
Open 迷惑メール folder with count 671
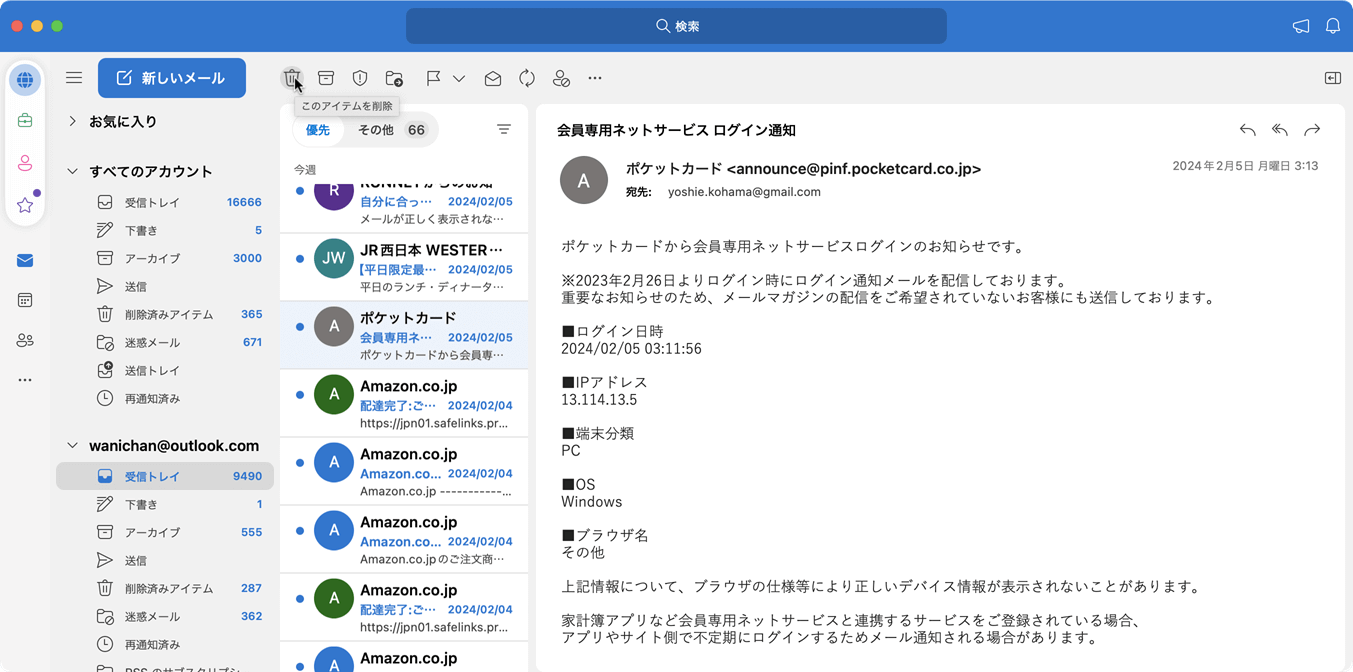165,342
